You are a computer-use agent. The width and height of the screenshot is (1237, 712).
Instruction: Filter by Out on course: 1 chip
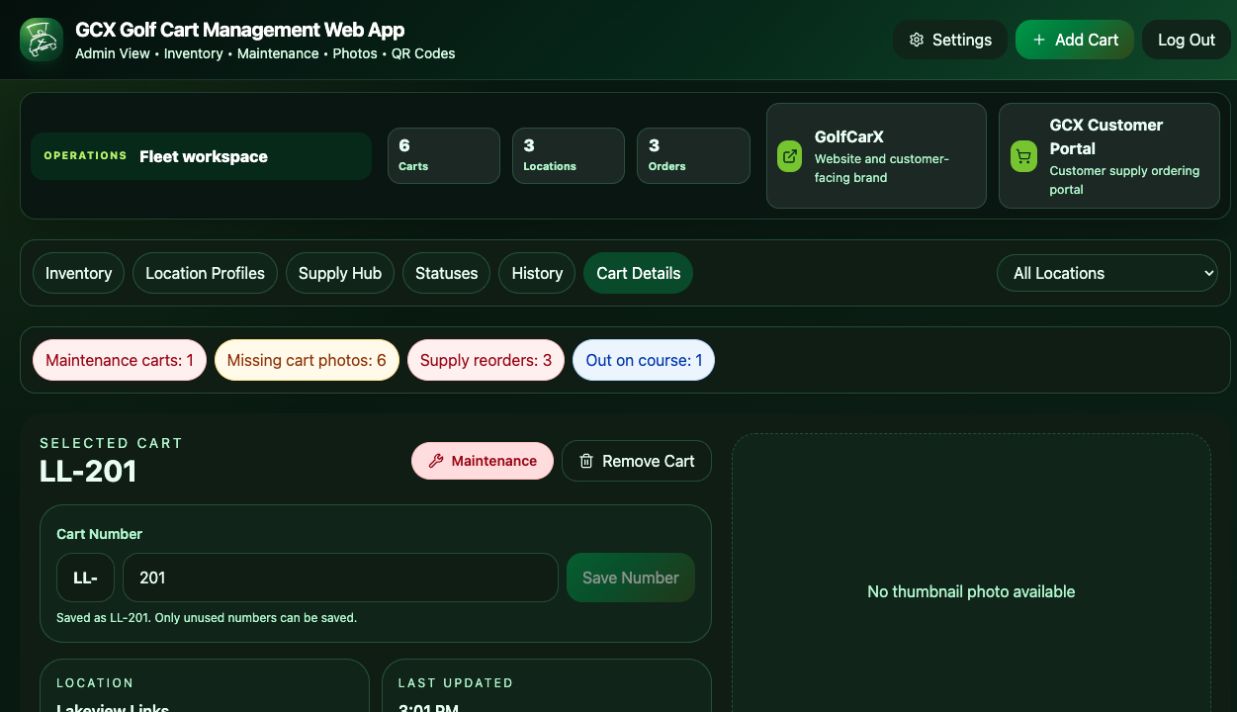coord(643,360)
